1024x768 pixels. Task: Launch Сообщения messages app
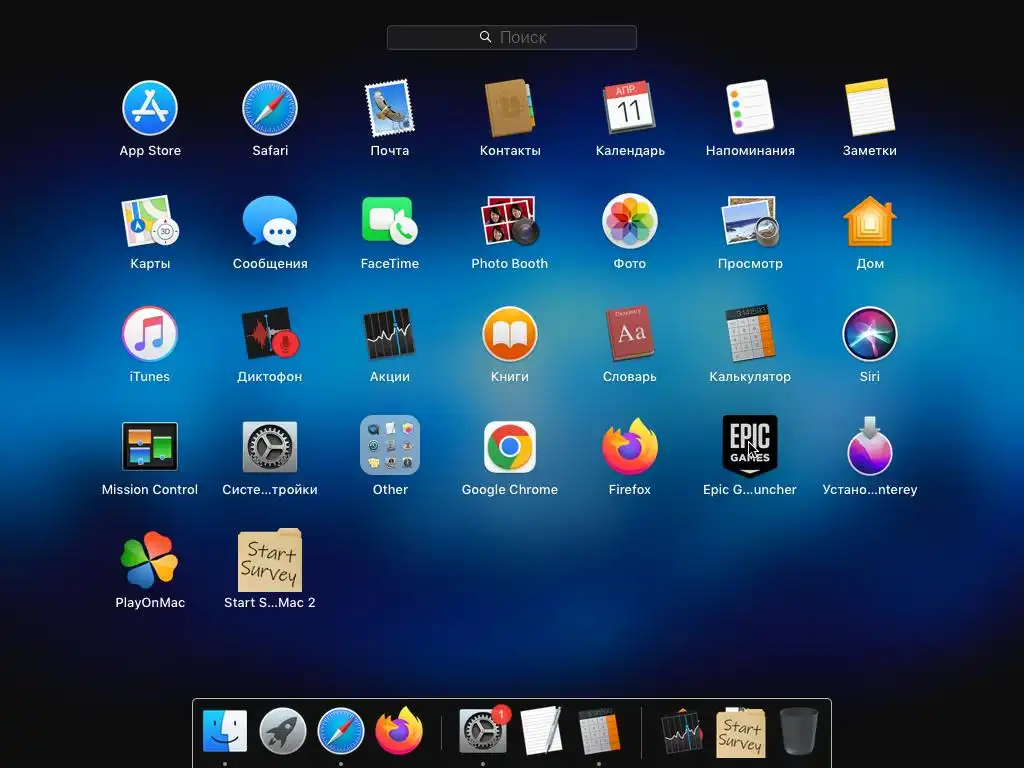point(270,221)
